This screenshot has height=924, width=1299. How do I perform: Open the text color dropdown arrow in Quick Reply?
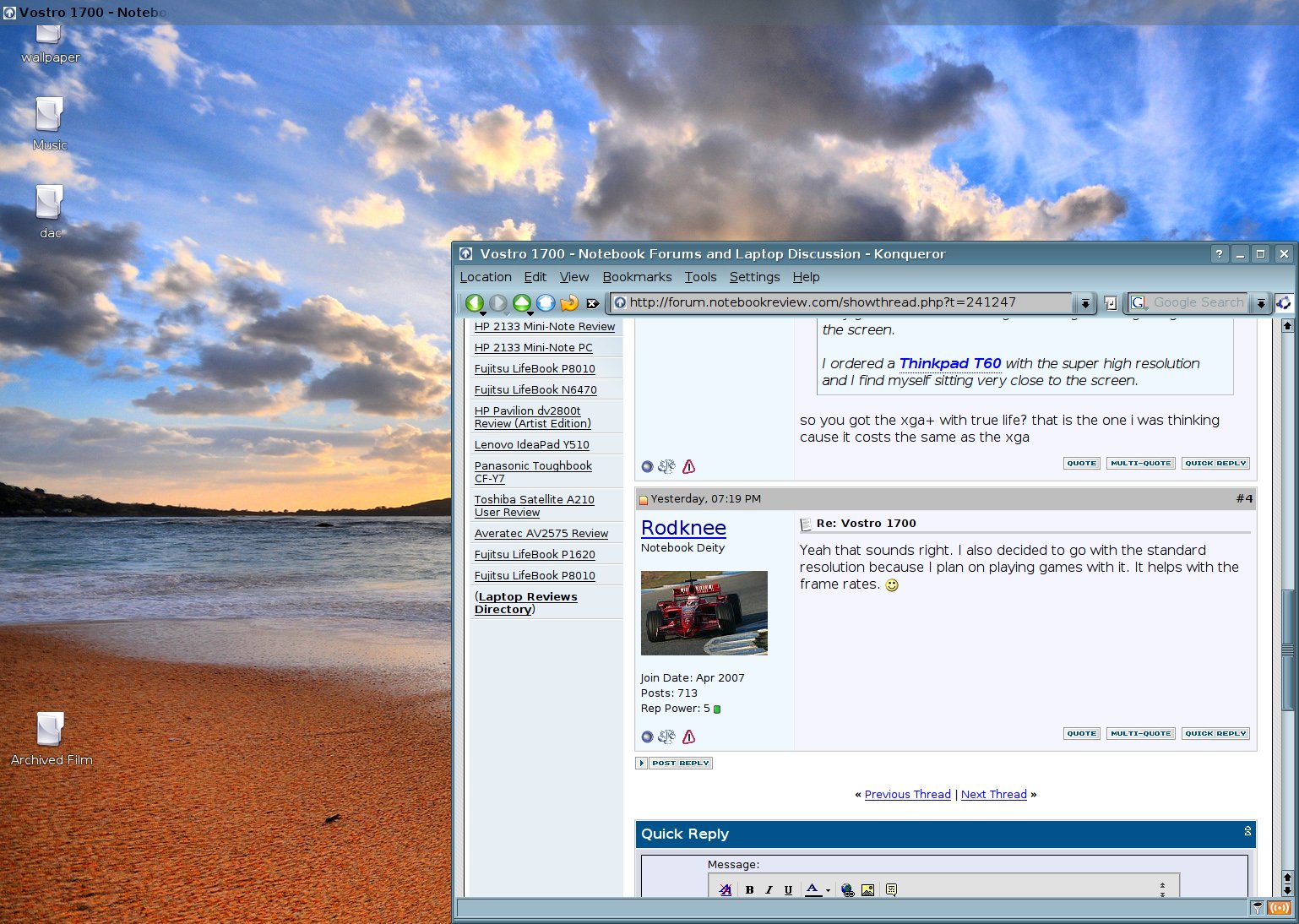[x=828, y=890]
